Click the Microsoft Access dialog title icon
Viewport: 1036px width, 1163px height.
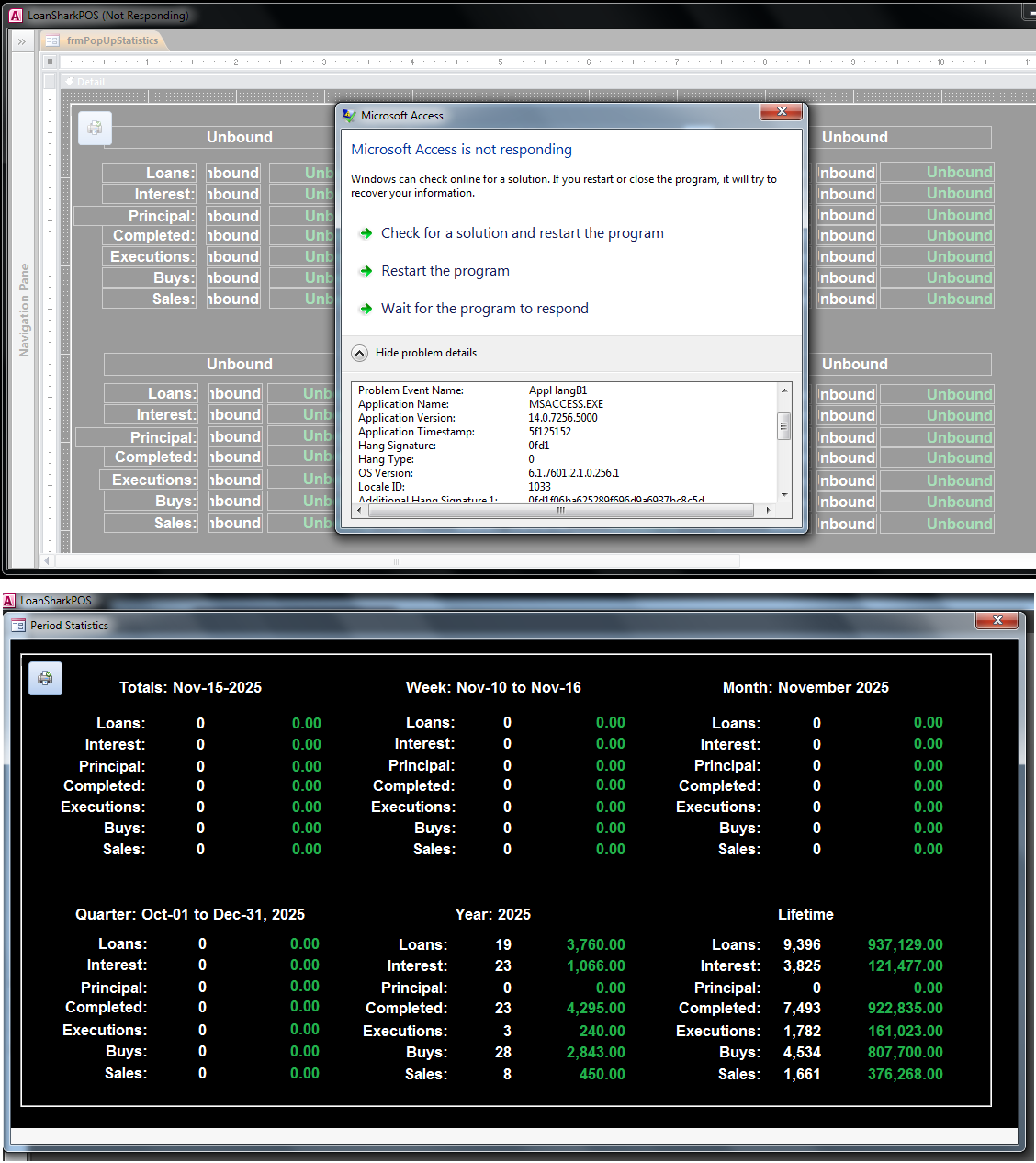(349, 116)
